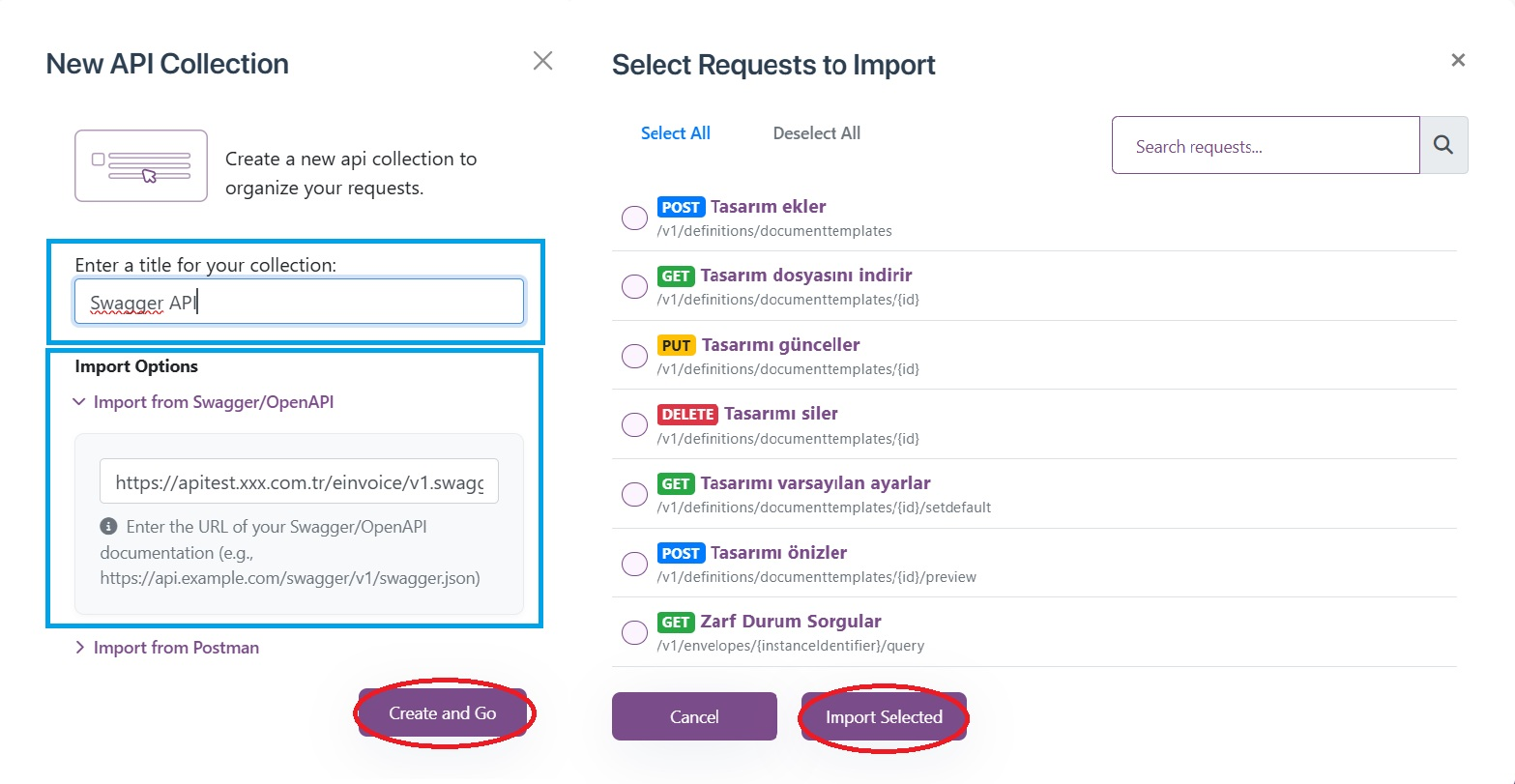Click the collection illustration icon
The image size is (1515, 784).
click(x=141, y=165)
